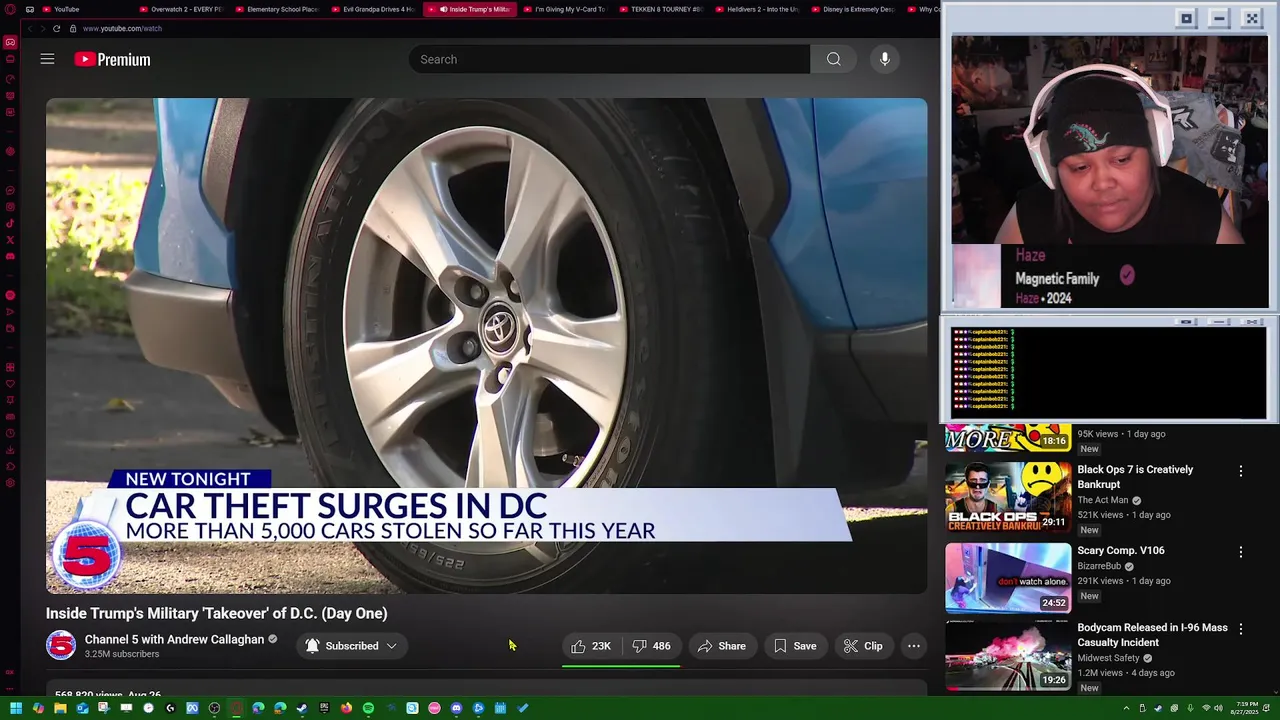Open Discord from taskbar
This screenshot has height=720, width=1280.
(456, 708)
